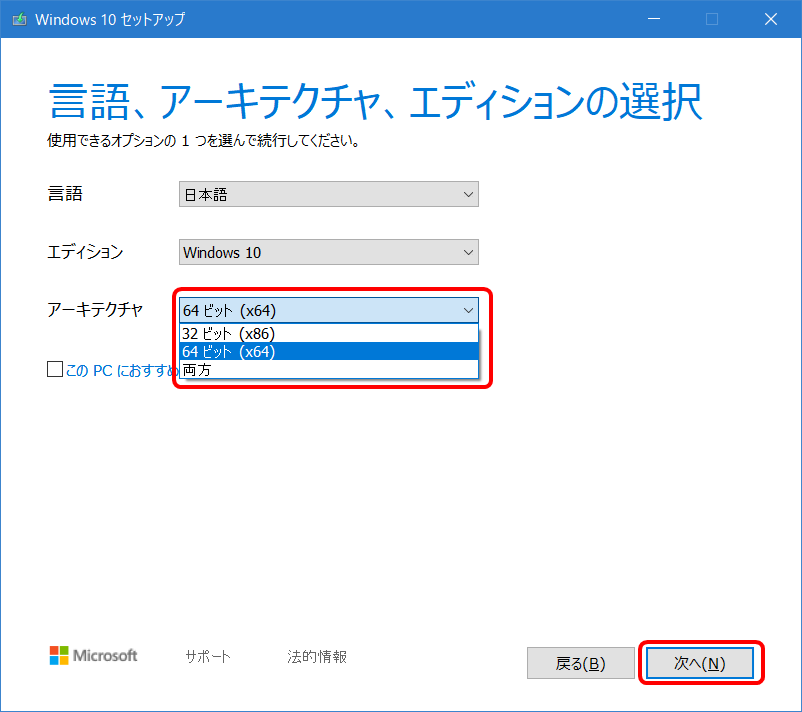Click the instruction text 使用できるオプションの 1 つを選んで続行してください
This screenshot has height=712, width=802.
pos(203,140)
